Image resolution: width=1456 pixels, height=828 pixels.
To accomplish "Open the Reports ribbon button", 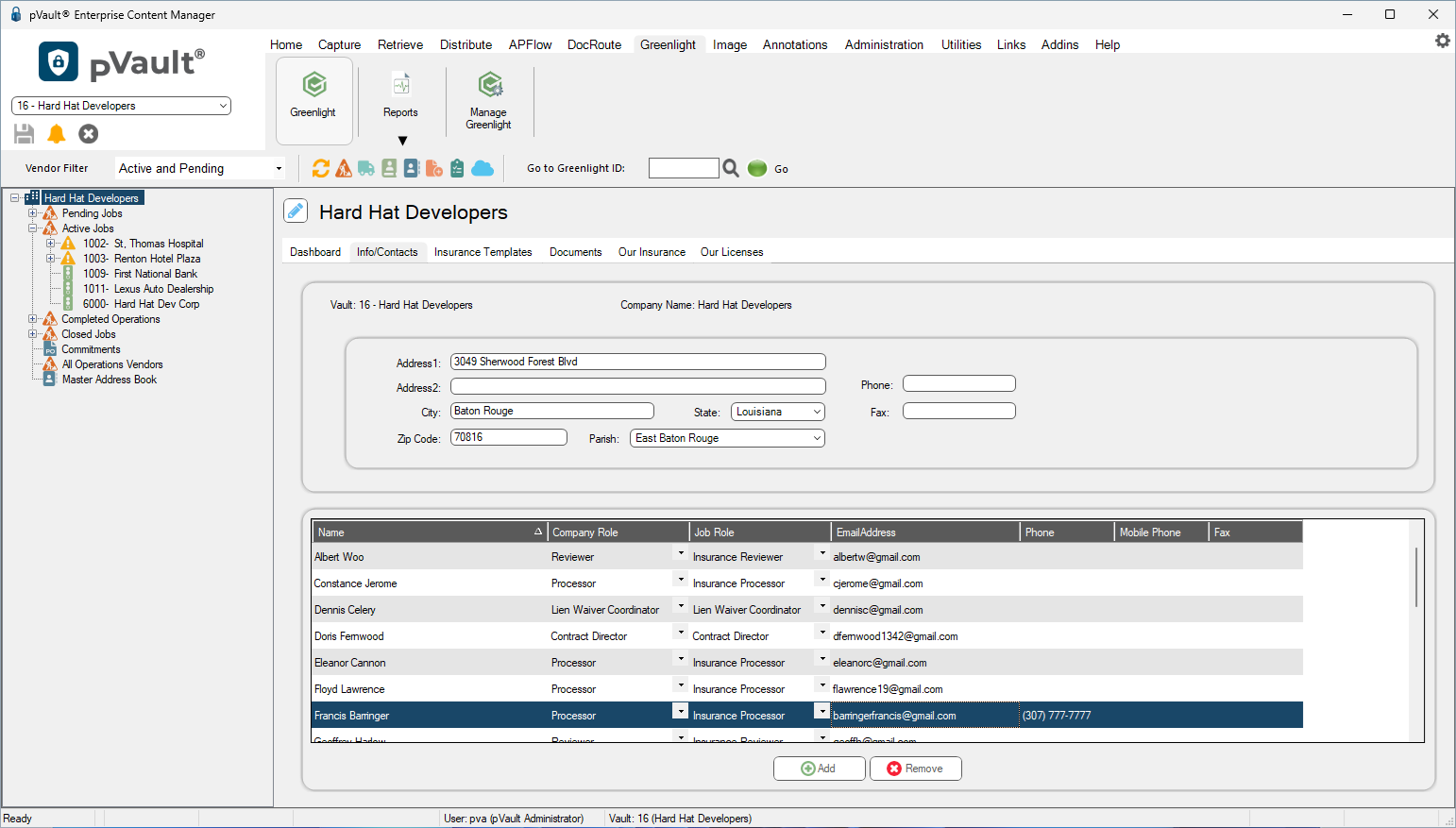I will (x=400, y=95).
